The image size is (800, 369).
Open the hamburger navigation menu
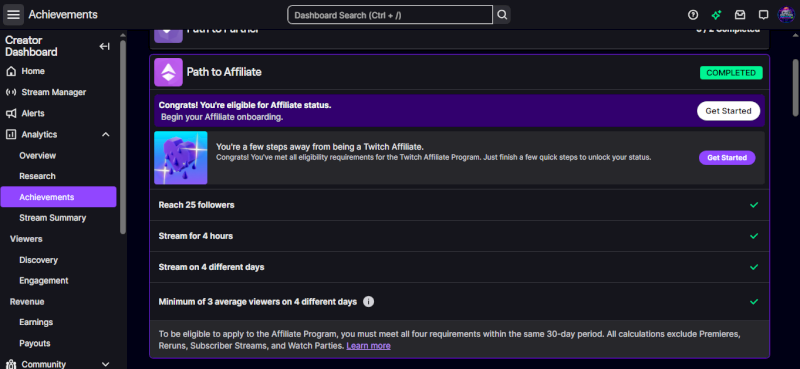(x=13, y=15)
